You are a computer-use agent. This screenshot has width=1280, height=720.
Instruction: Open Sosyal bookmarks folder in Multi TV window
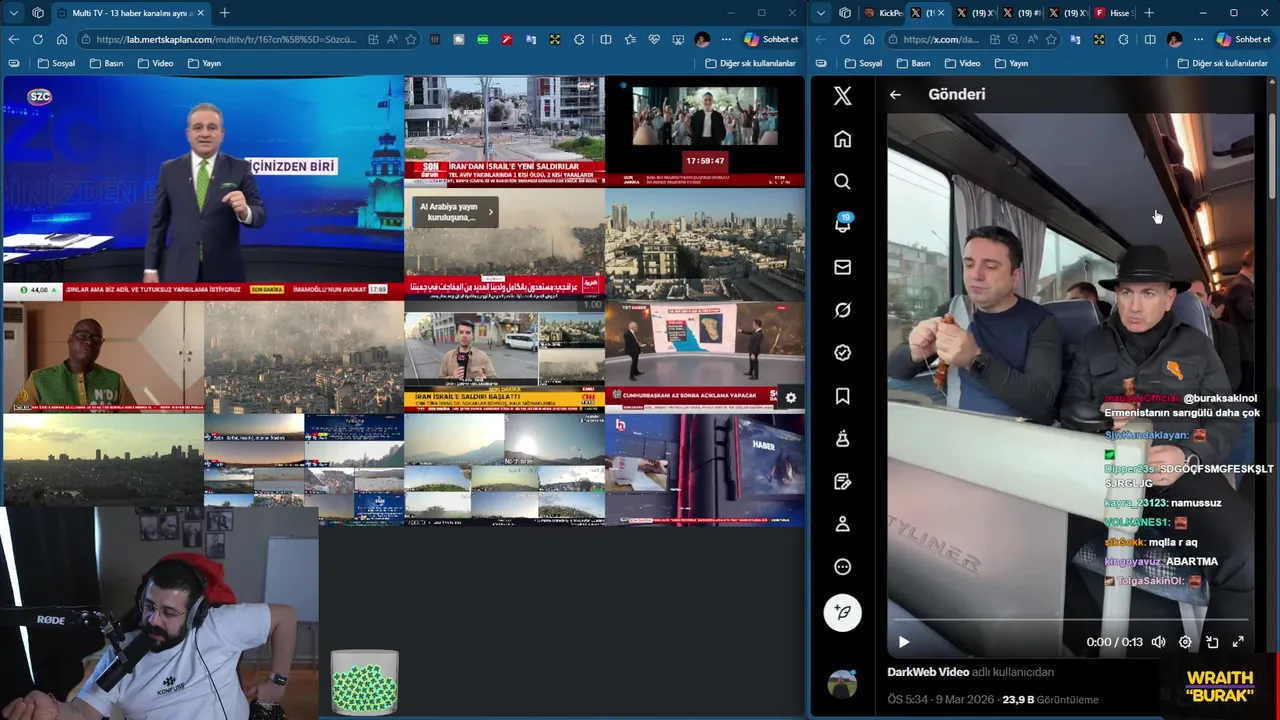(56, 63)
